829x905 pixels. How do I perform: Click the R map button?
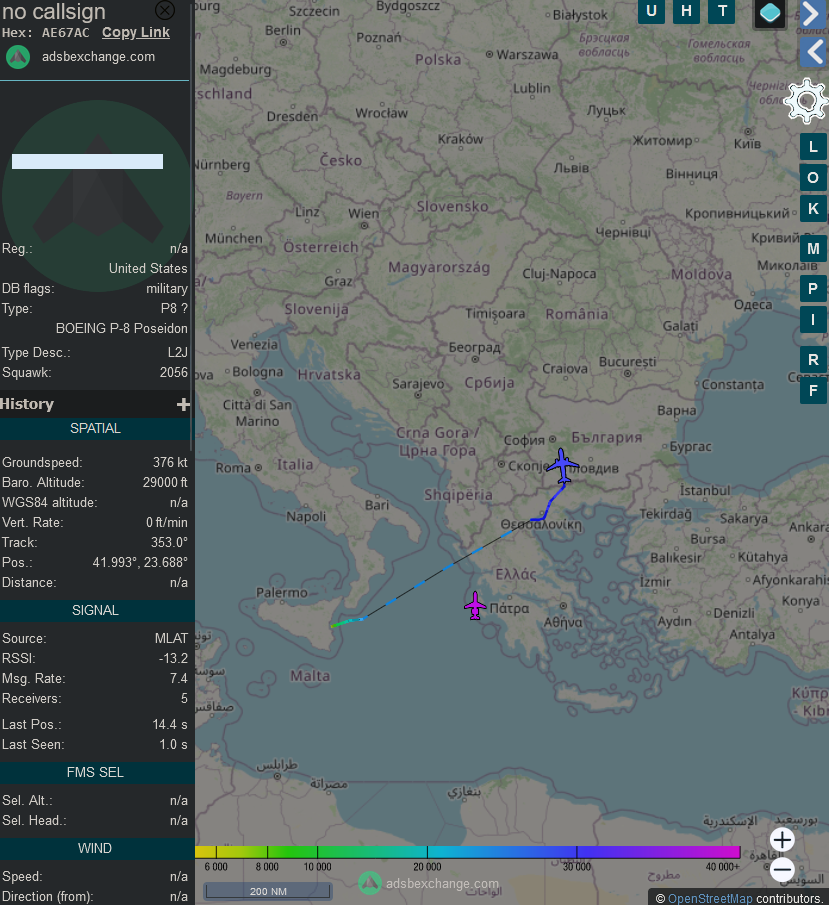[813, 360]
